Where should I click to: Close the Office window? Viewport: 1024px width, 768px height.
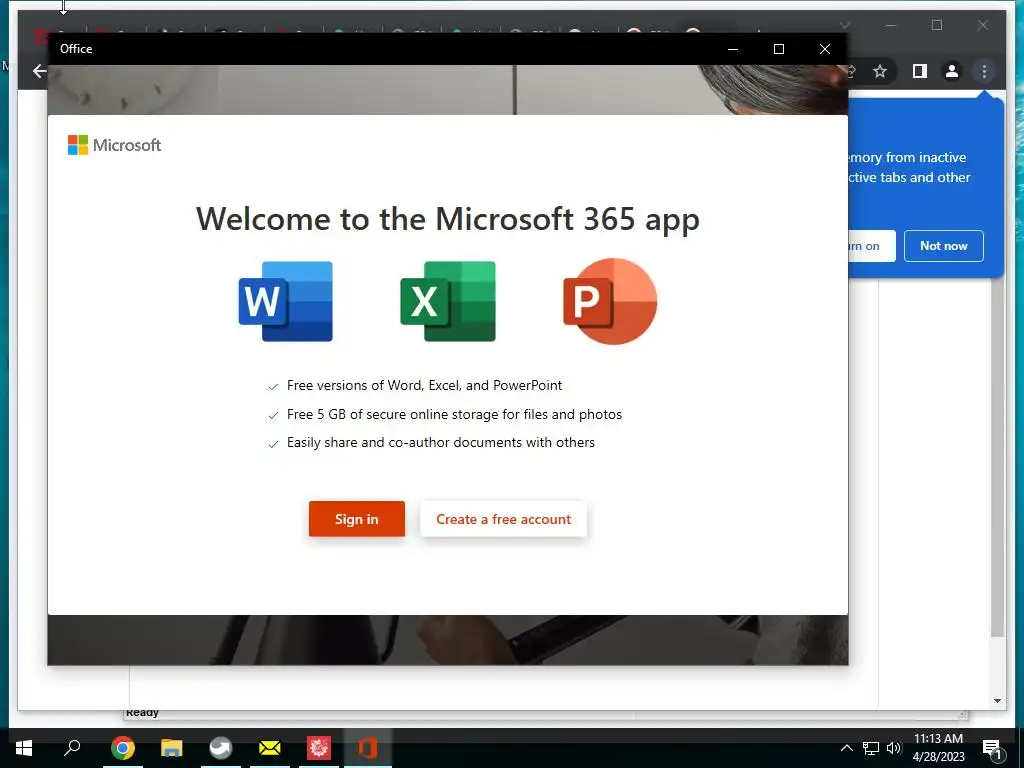825,49
